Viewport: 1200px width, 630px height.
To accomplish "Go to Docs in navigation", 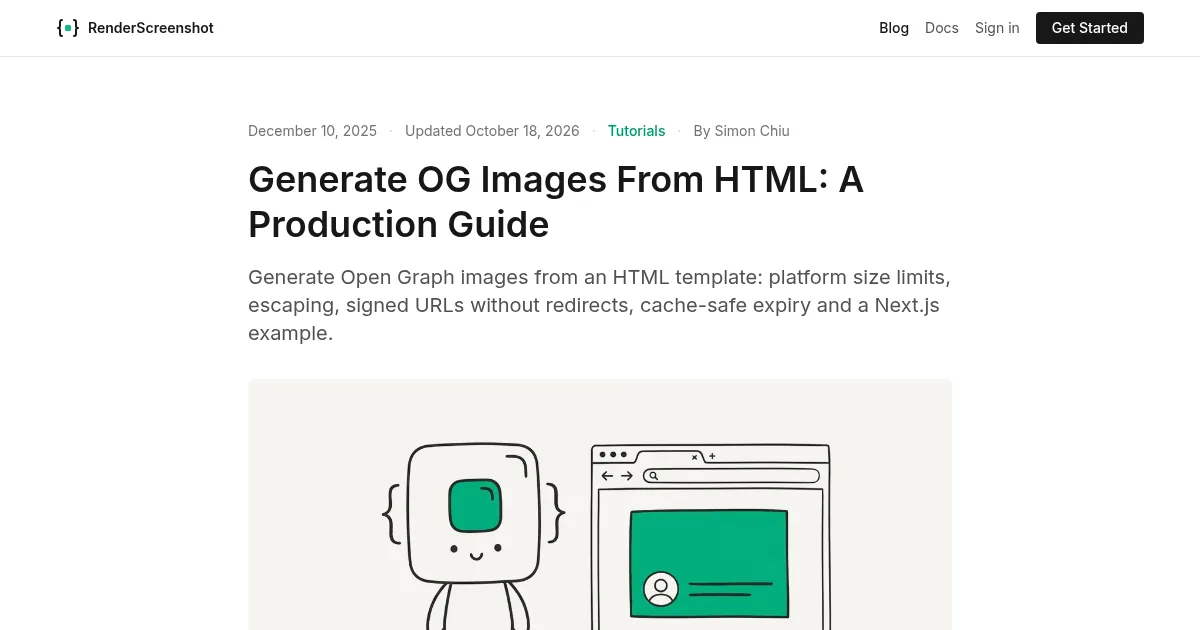I will [x=942, y=28].
